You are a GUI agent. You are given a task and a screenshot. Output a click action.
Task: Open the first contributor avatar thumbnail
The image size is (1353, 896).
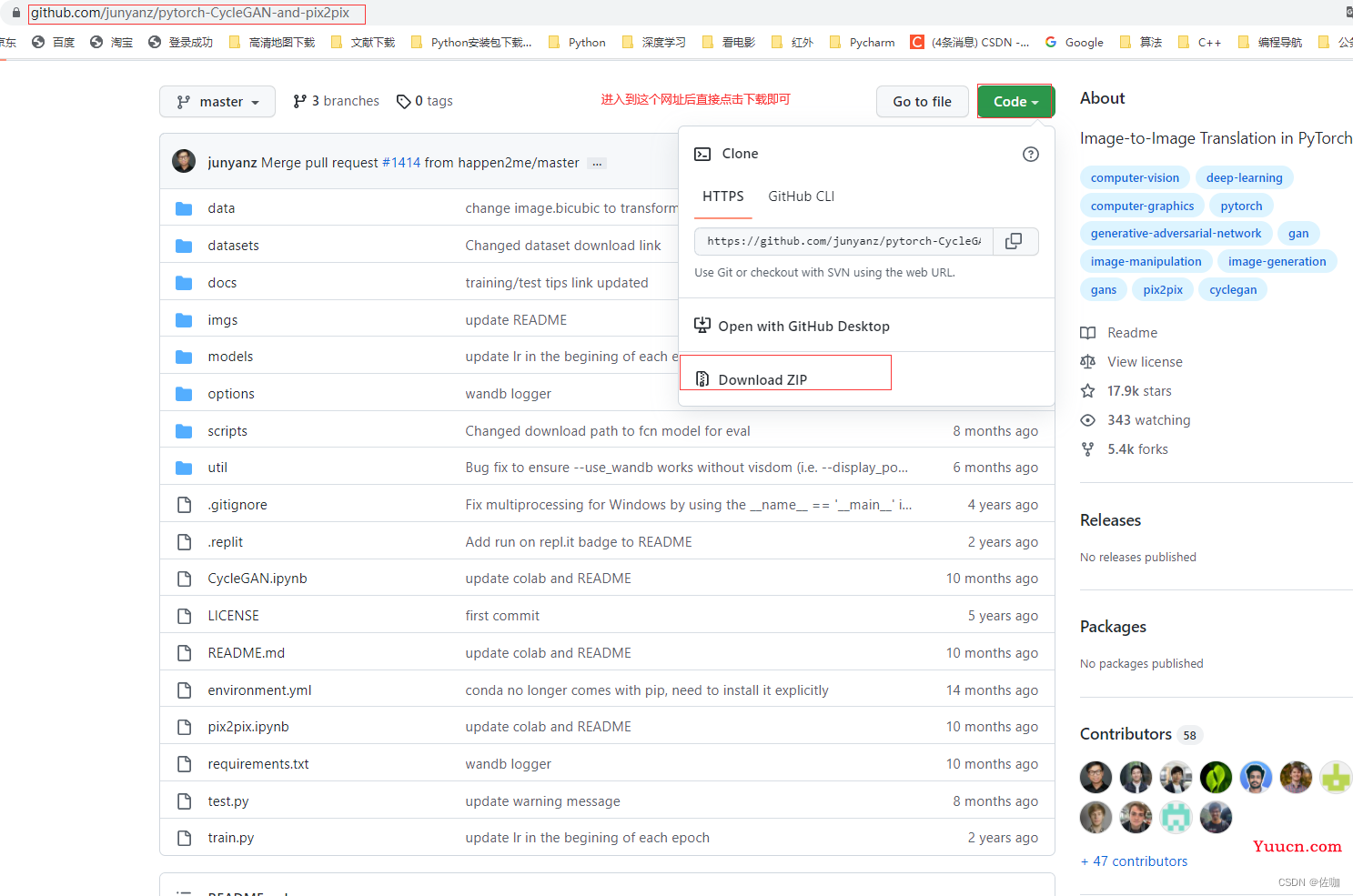click(x=1096, y=778)
